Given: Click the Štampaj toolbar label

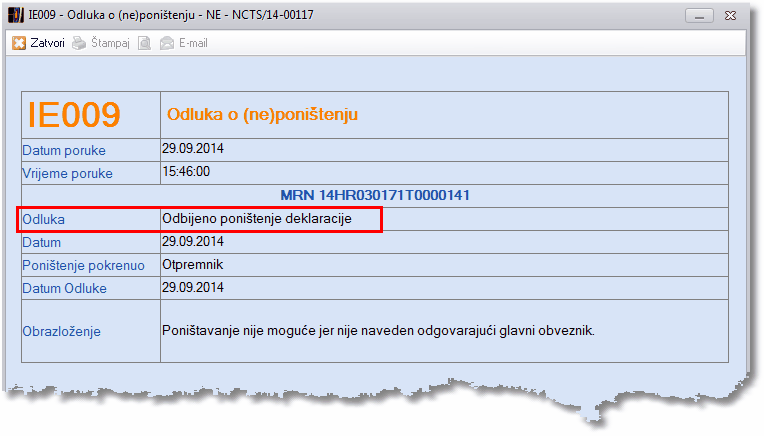Looking at the screenshot, I should 110,43.
